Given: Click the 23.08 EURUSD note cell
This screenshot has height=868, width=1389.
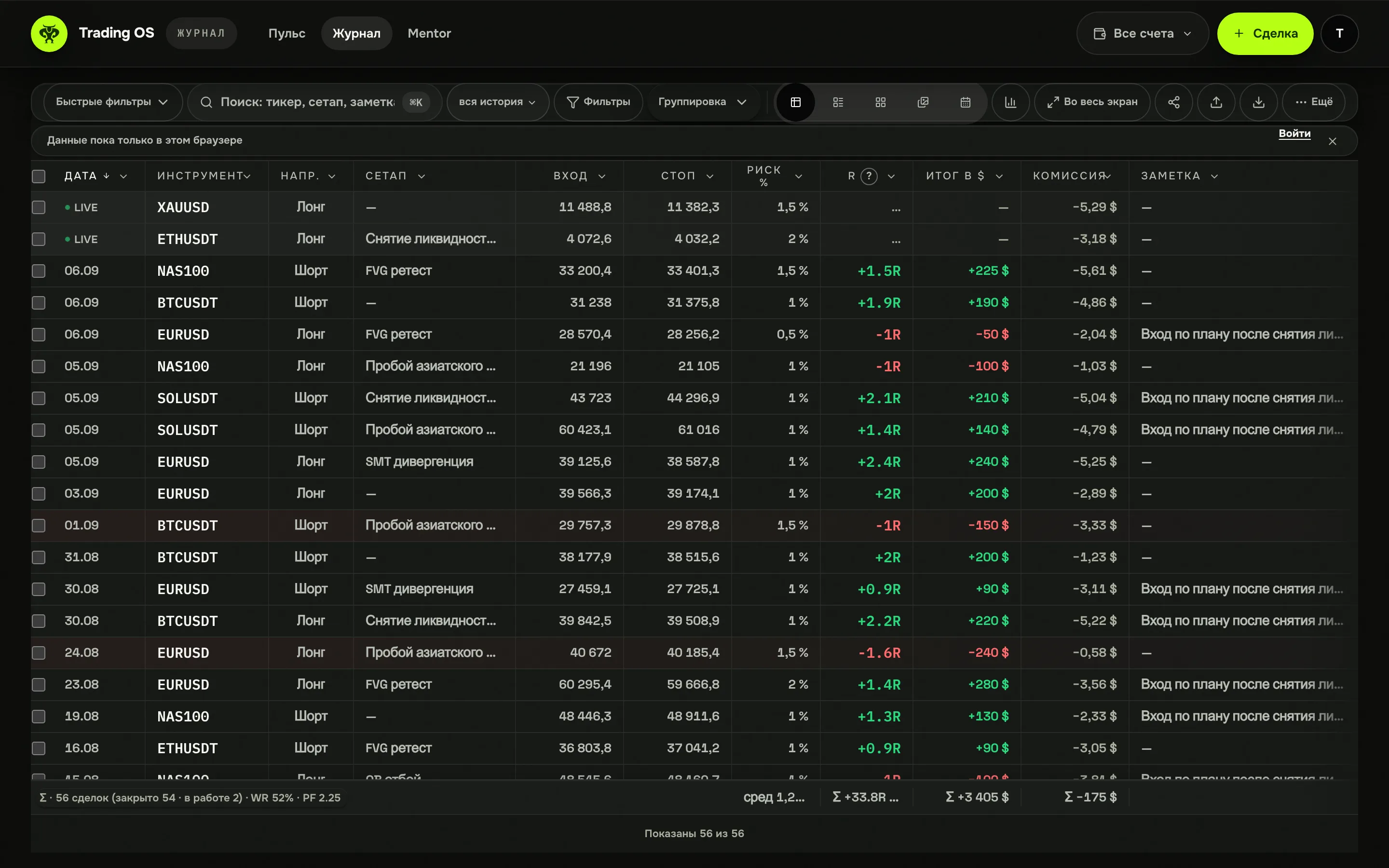Looking at the screenshot, I should [1243, 684].
